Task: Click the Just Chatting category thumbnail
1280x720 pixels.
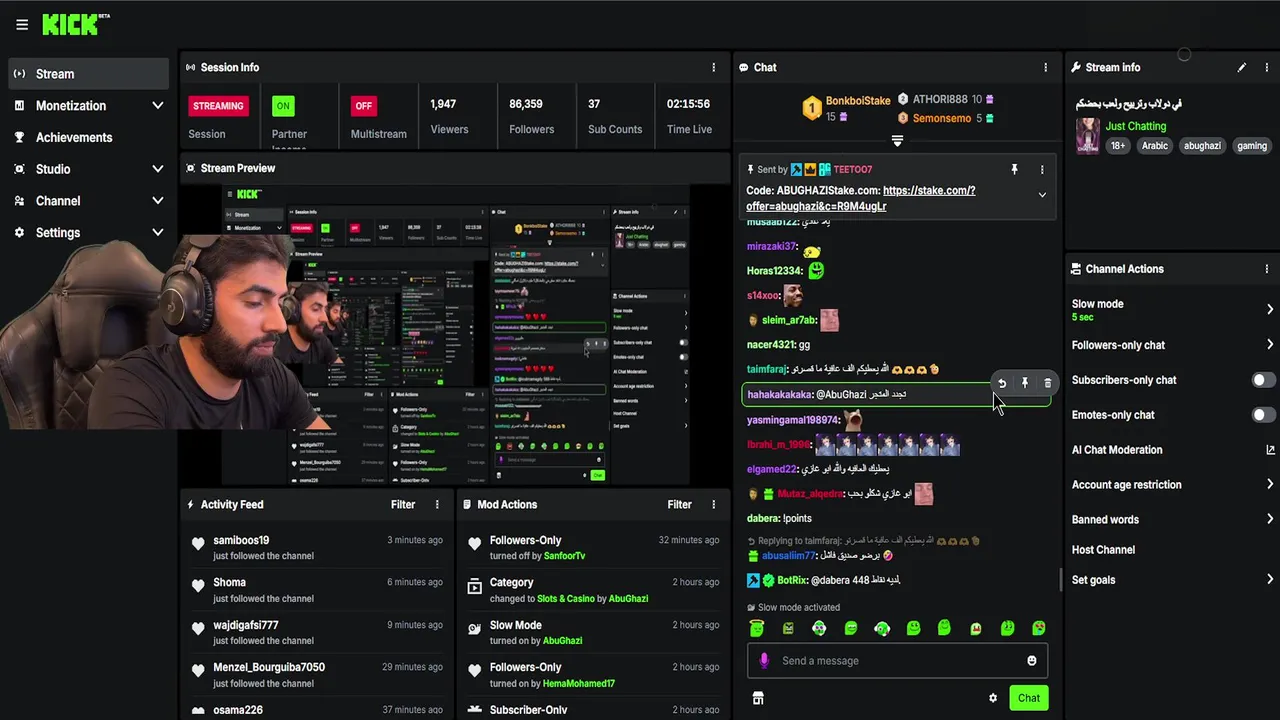Action: tap(1087, 135)
